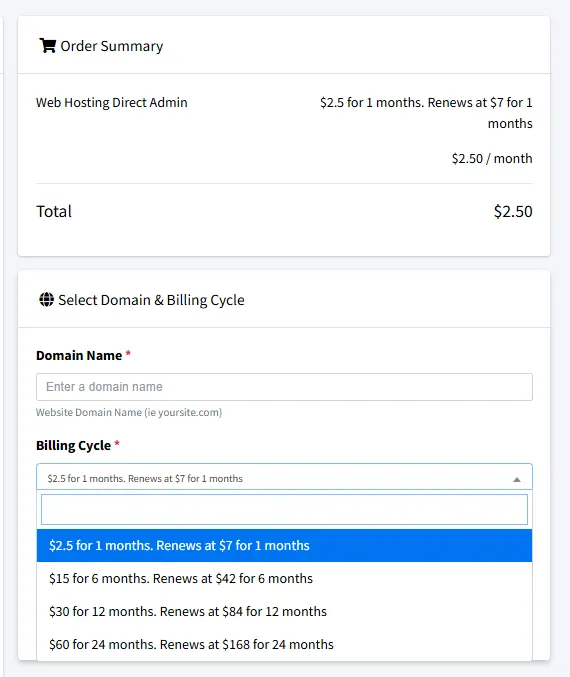Click the Order Summary heading text
This screenshot has width=570, height=677.
pyautogui.click(x=111, y=46)
